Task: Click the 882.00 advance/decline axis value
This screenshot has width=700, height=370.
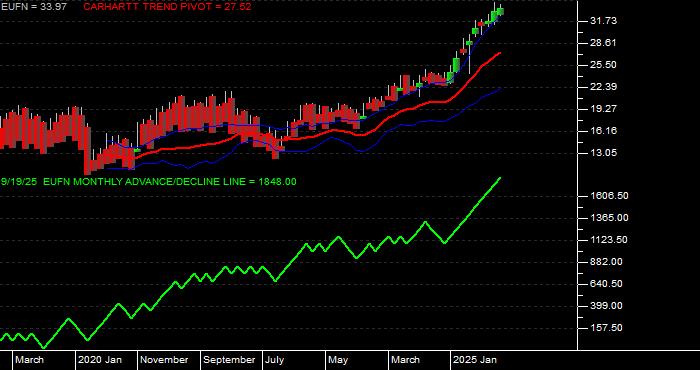Action: coord(605,262)
